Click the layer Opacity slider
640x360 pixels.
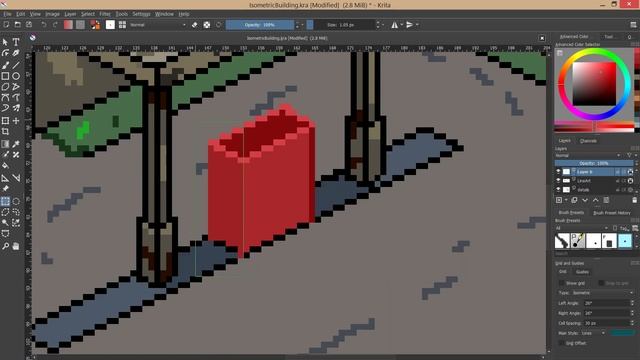(594, 163)
